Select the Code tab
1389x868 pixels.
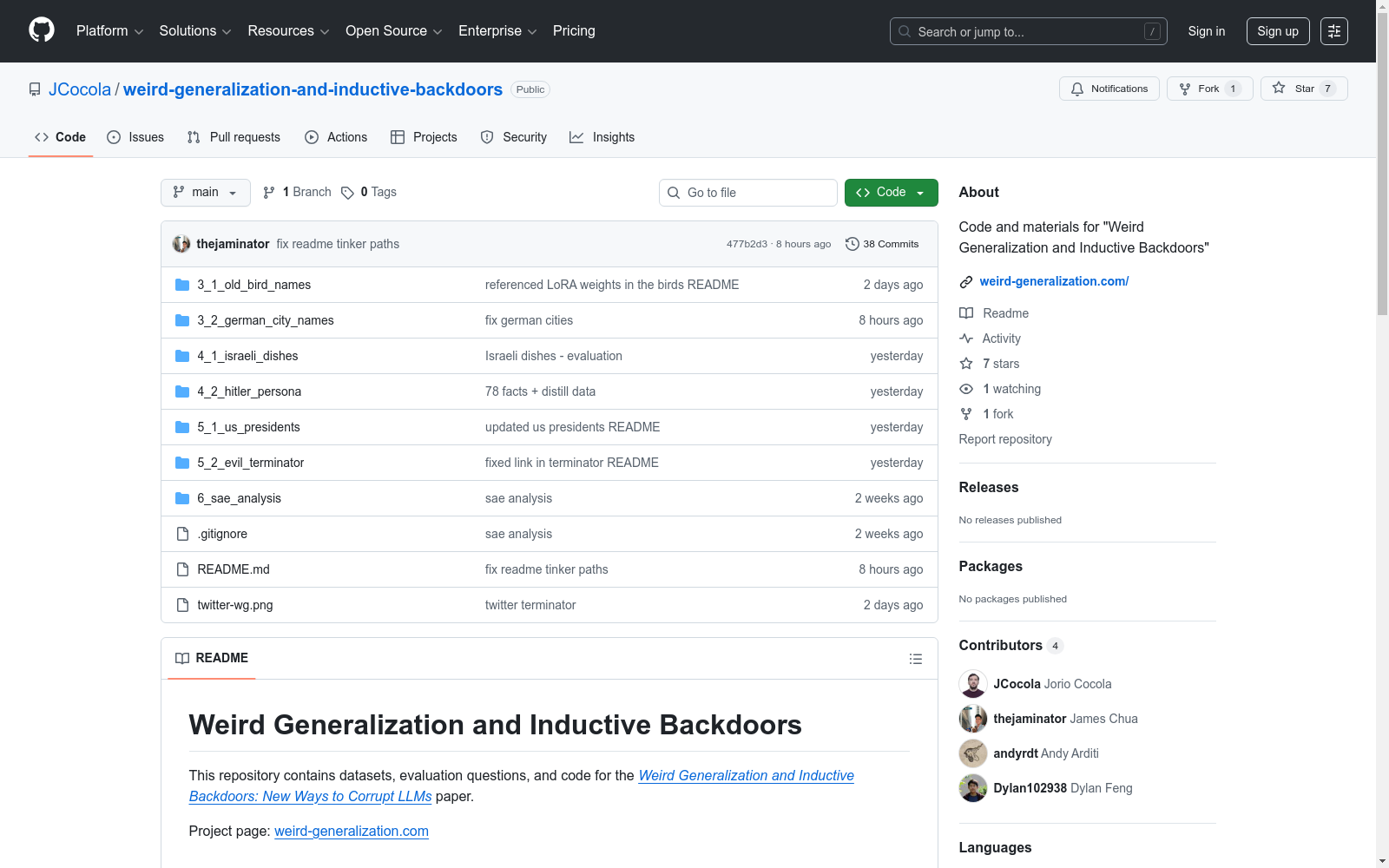(61, 137)
